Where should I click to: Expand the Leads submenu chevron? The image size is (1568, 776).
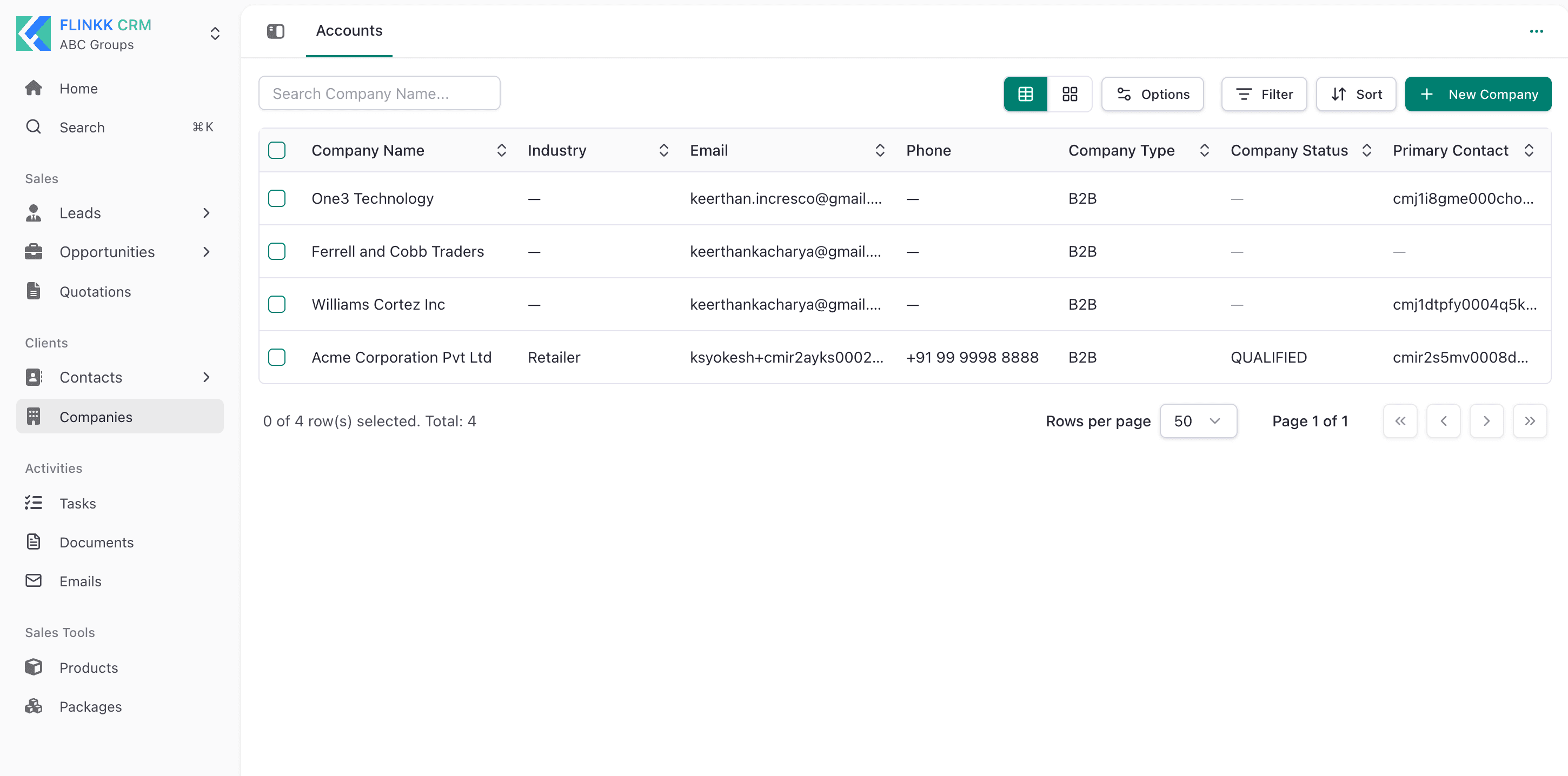point(207,213)
